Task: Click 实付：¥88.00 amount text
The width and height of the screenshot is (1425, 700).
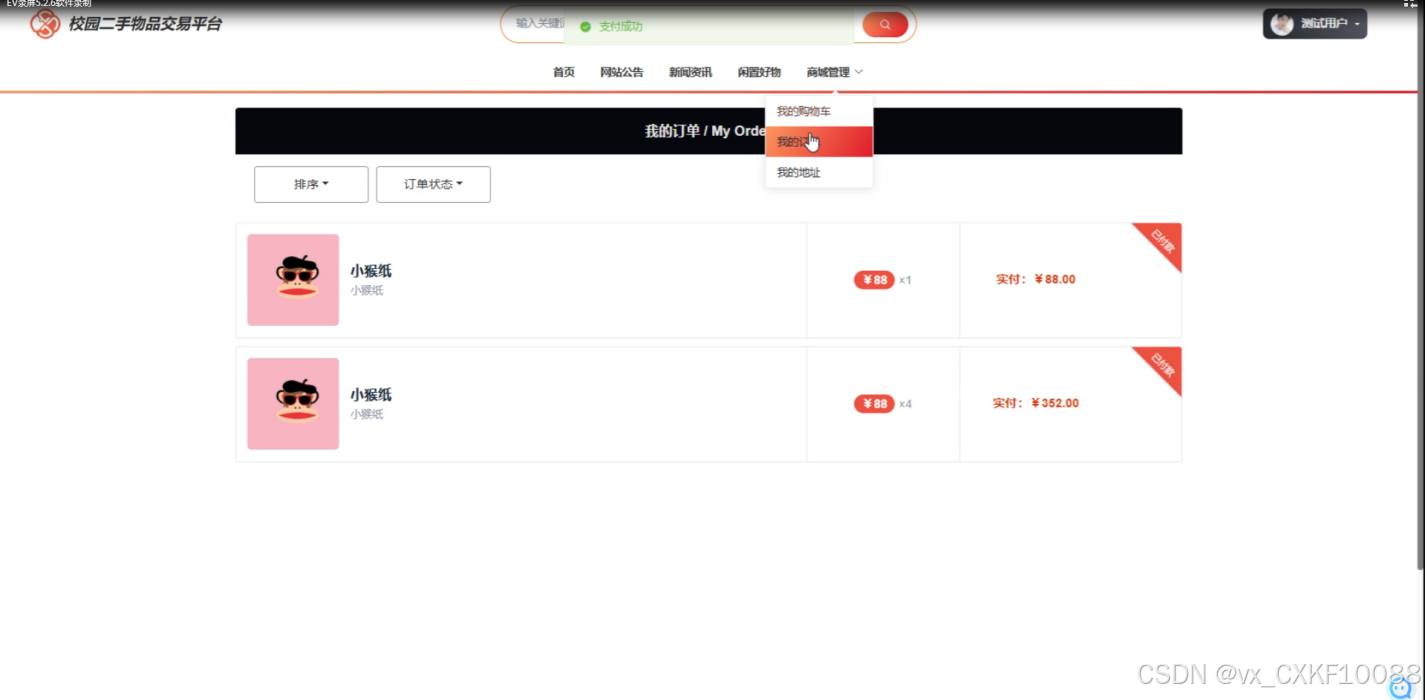Action: click(1036, 280)
